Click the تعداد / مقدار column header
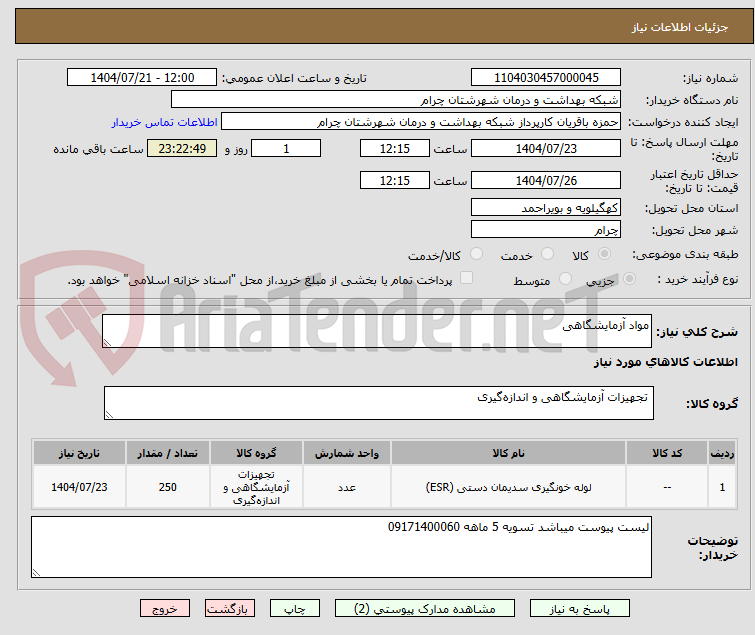The height and width of the screenshot is (635, 755). [x=168, y=453]
